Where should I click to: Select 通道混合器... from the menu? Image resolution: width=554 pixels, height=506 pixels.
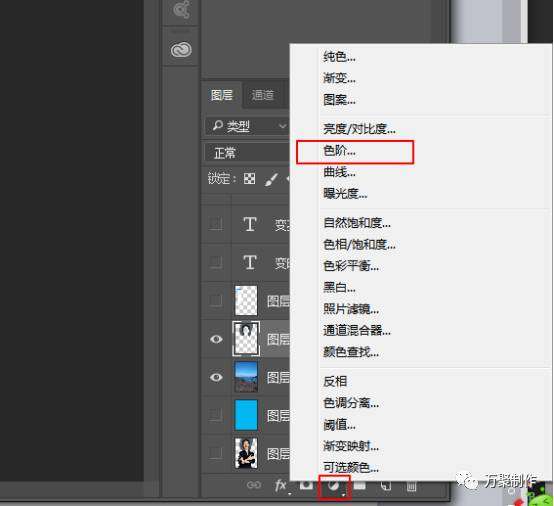(357, 330)
